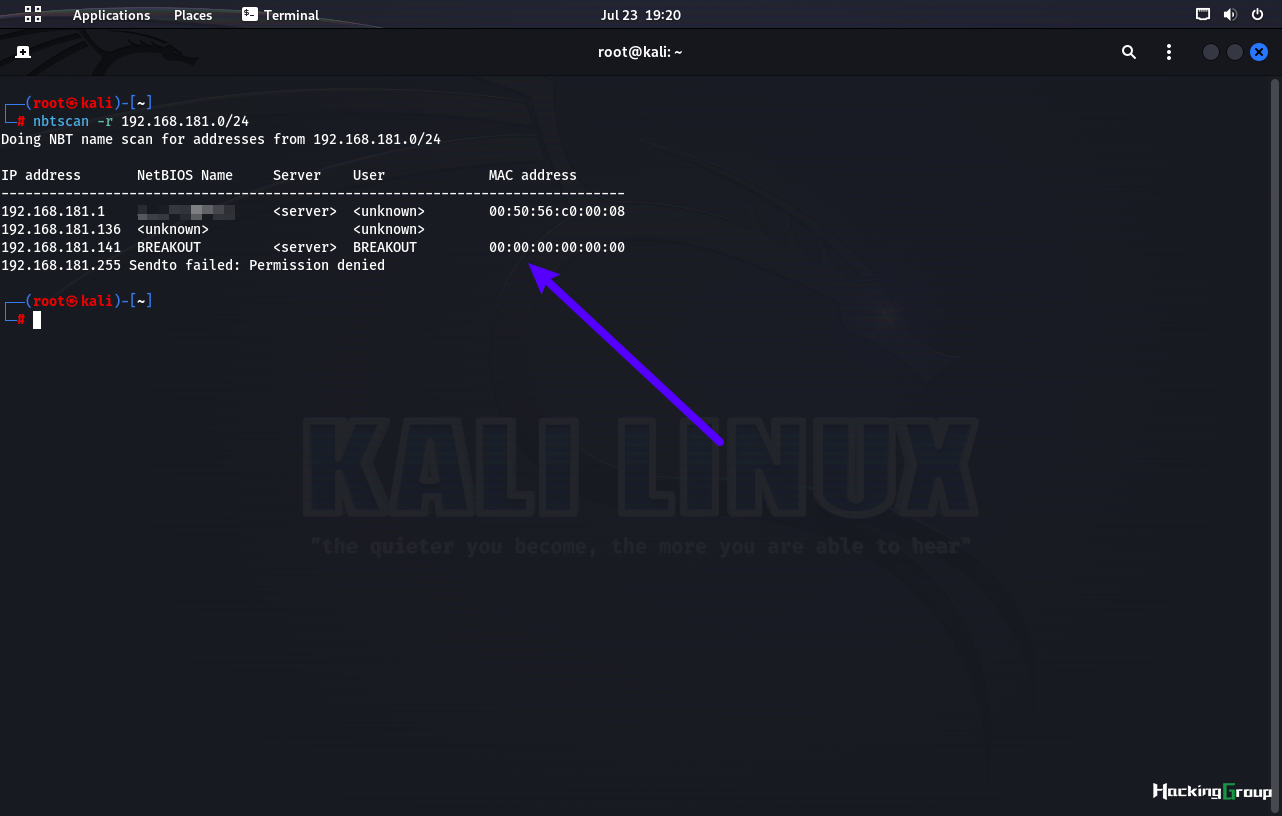
Task: Open the Applications menu
Action: click(111, 15)
